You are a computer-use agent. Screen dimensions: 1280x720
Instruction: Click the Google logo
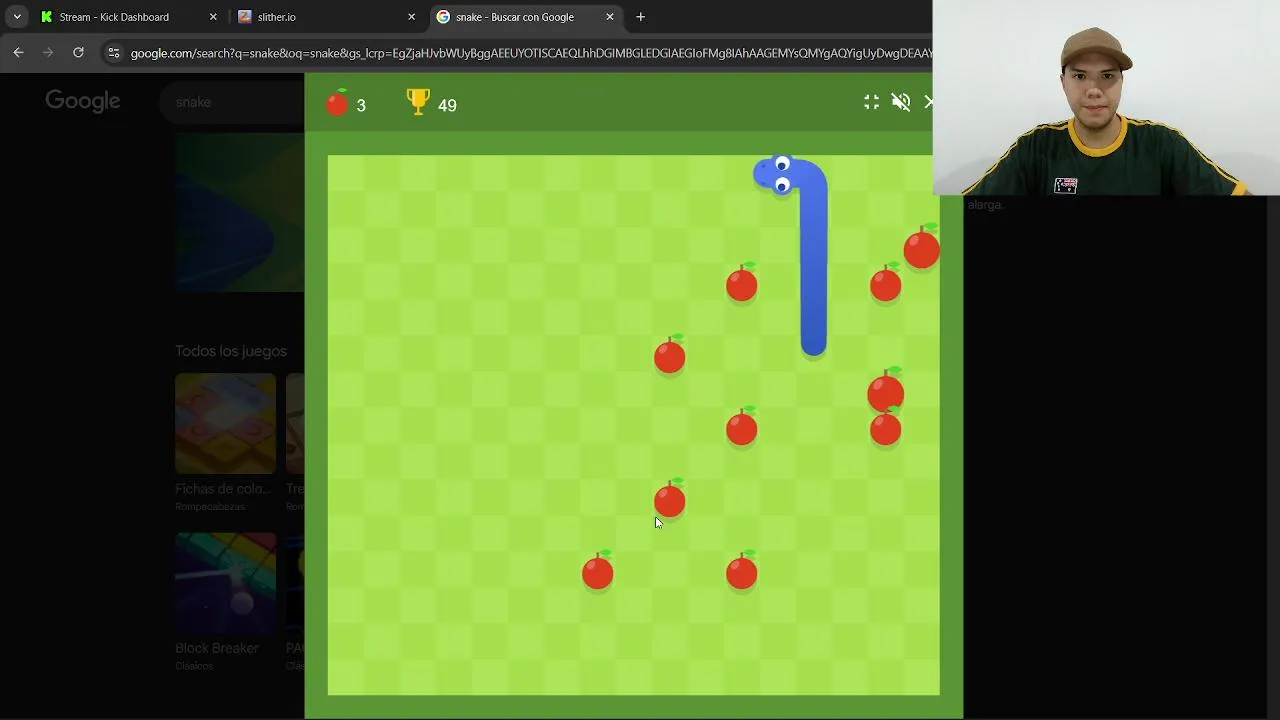83,101
